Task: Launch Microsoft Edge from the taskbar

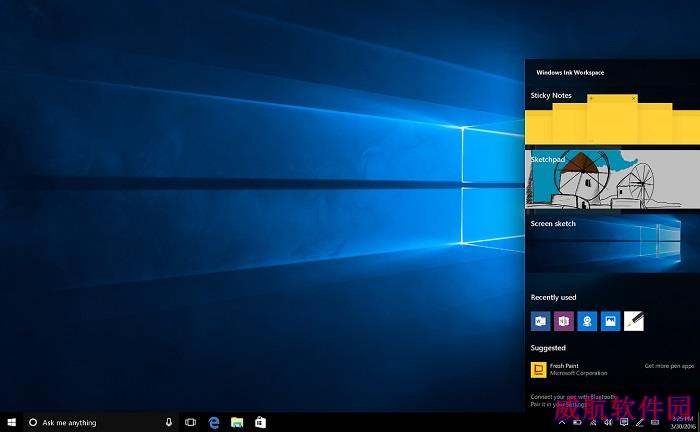Action: [x=214, y=422]
